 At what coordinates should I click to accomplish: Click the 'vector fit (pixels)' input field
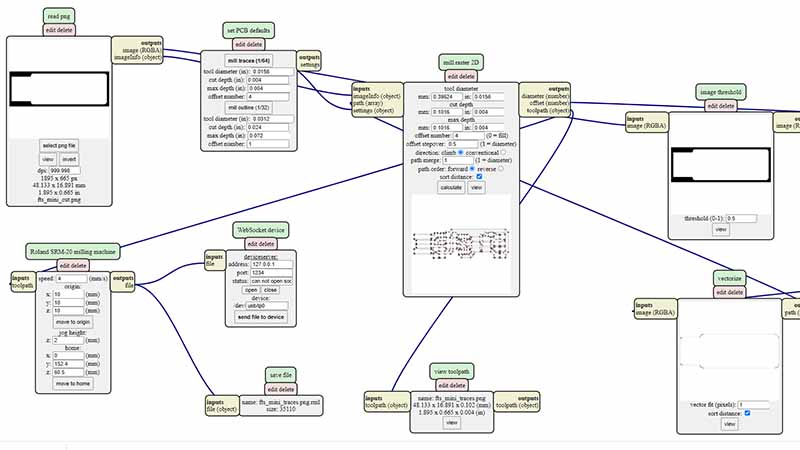pyautogui.click(x=754, y=405)
